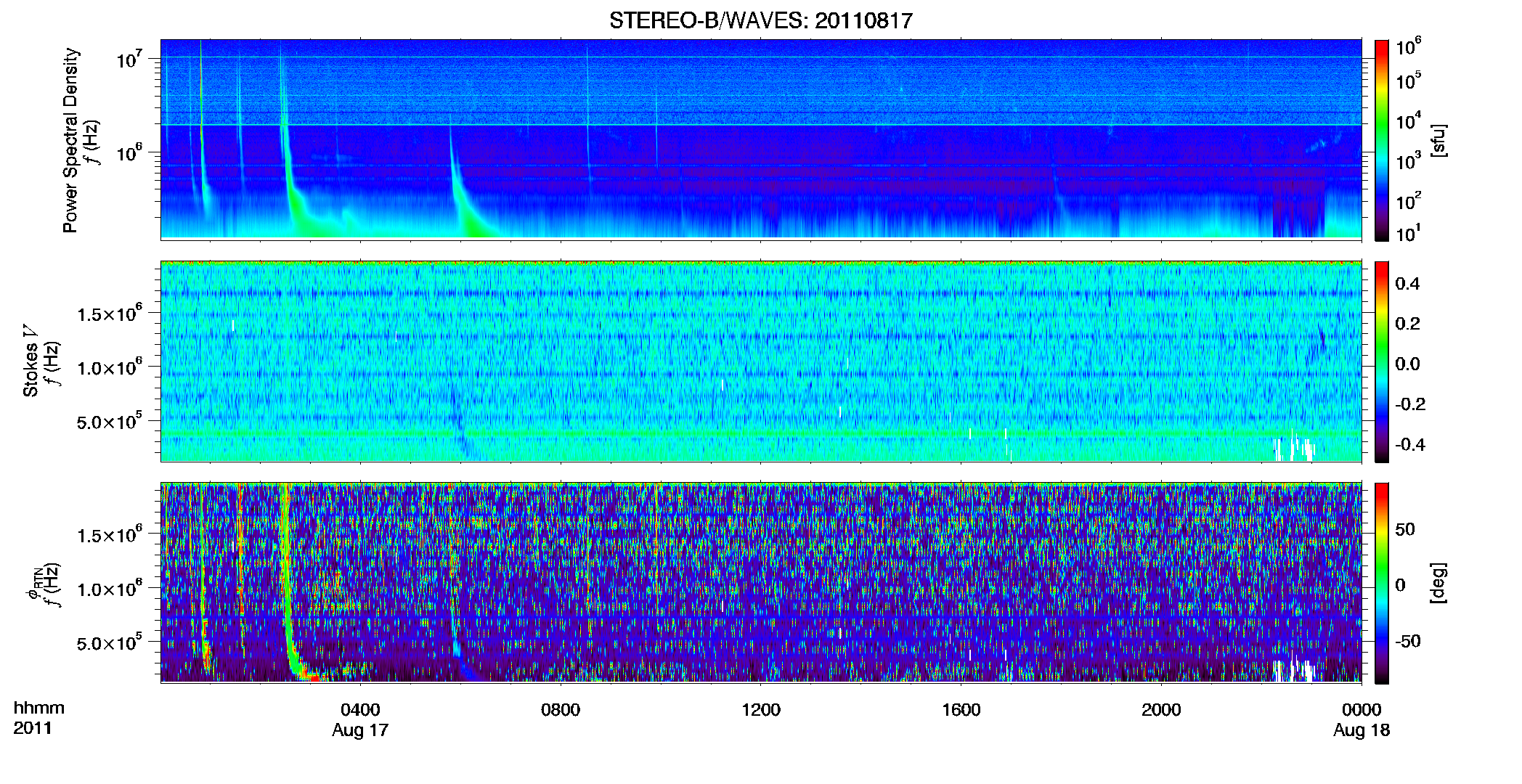Click the [sfu] colorbar unit label
The image size is (1522, 784).
[x=1438, y=140]
